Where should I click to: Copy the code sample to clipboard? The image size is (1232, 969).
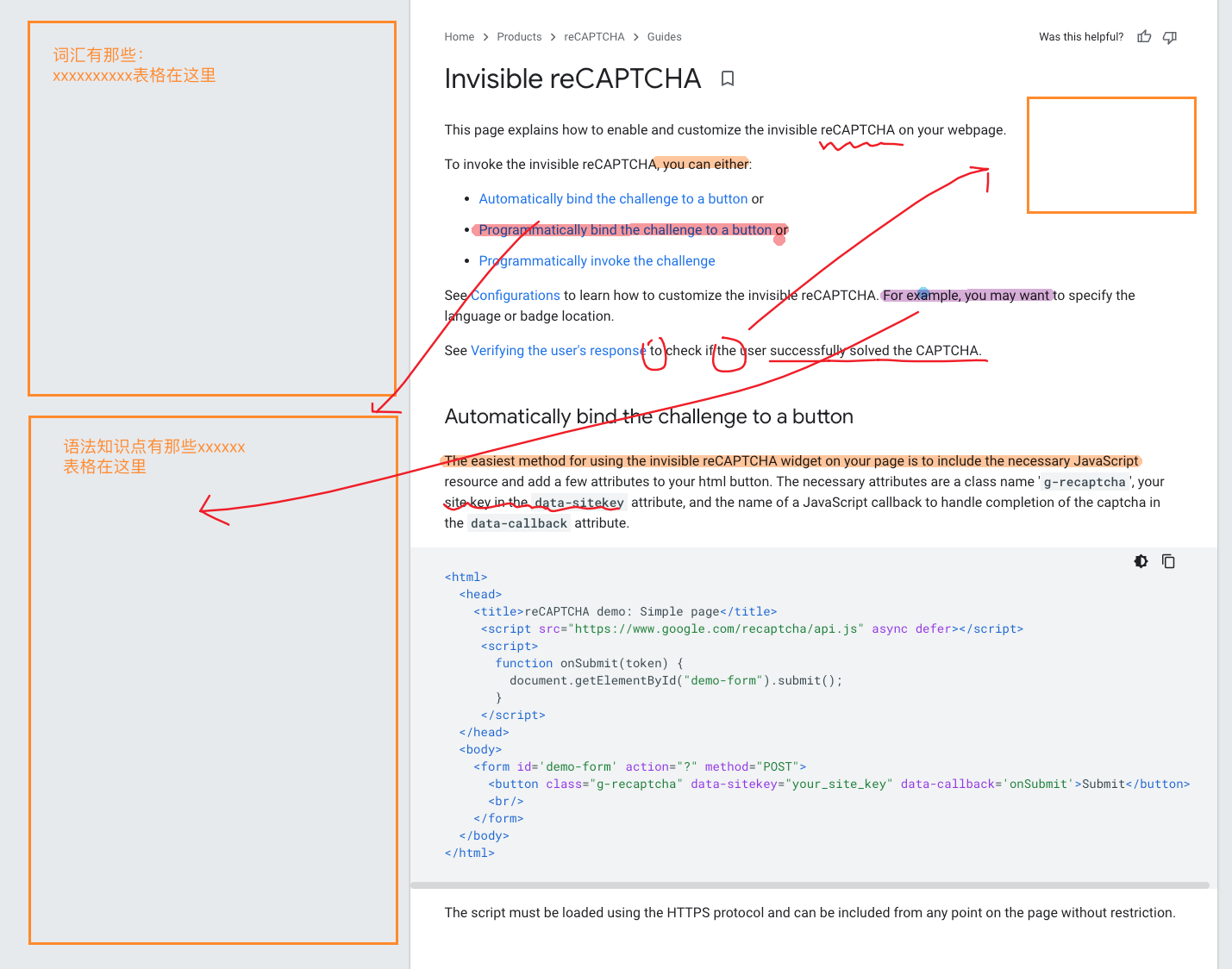pyautogui.click(x=1168, y=561)
